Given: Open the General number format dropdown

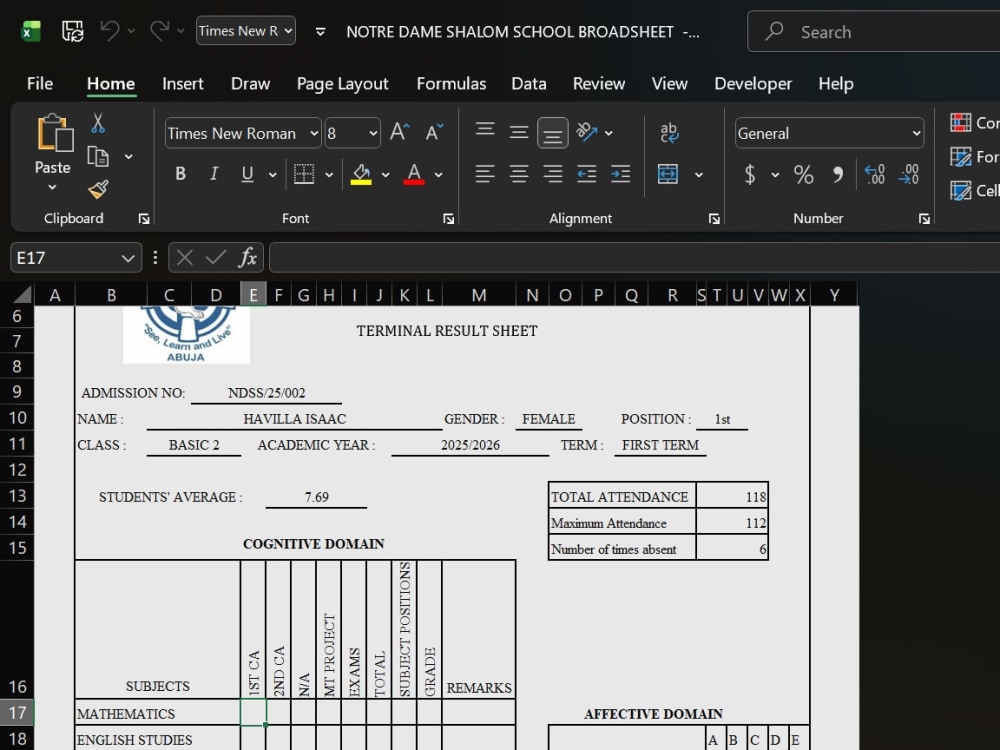Looking at the screenshot, I should pyautogui.click(x=916, y=133).
